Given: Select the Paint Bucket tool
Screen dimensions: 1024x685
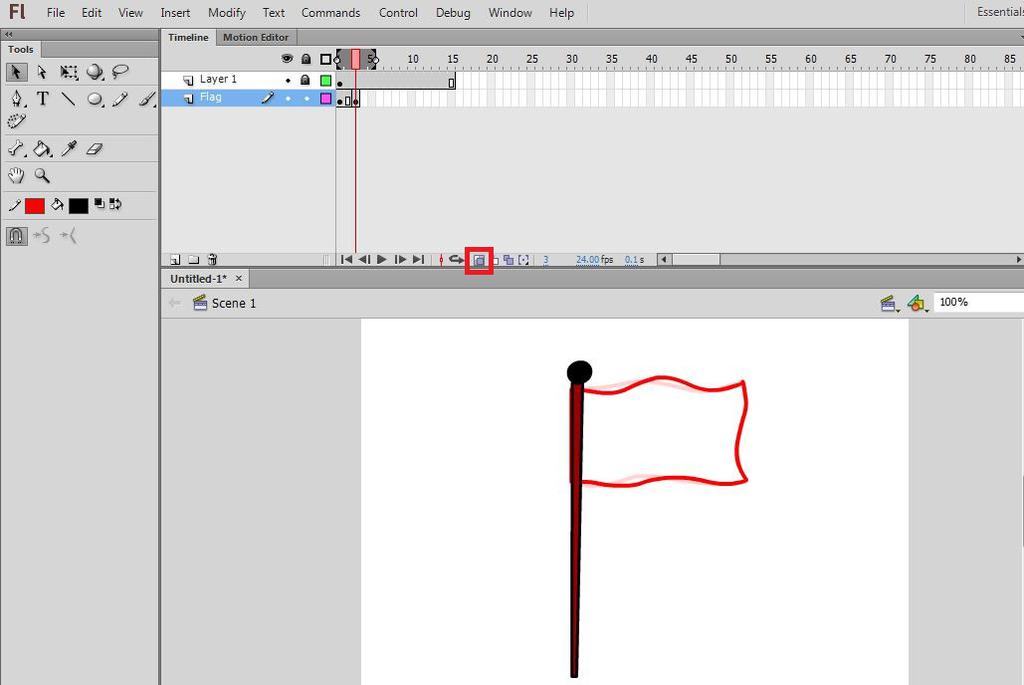Looking at the screenshot, I should pyautogui.click(x=42, y=149).
